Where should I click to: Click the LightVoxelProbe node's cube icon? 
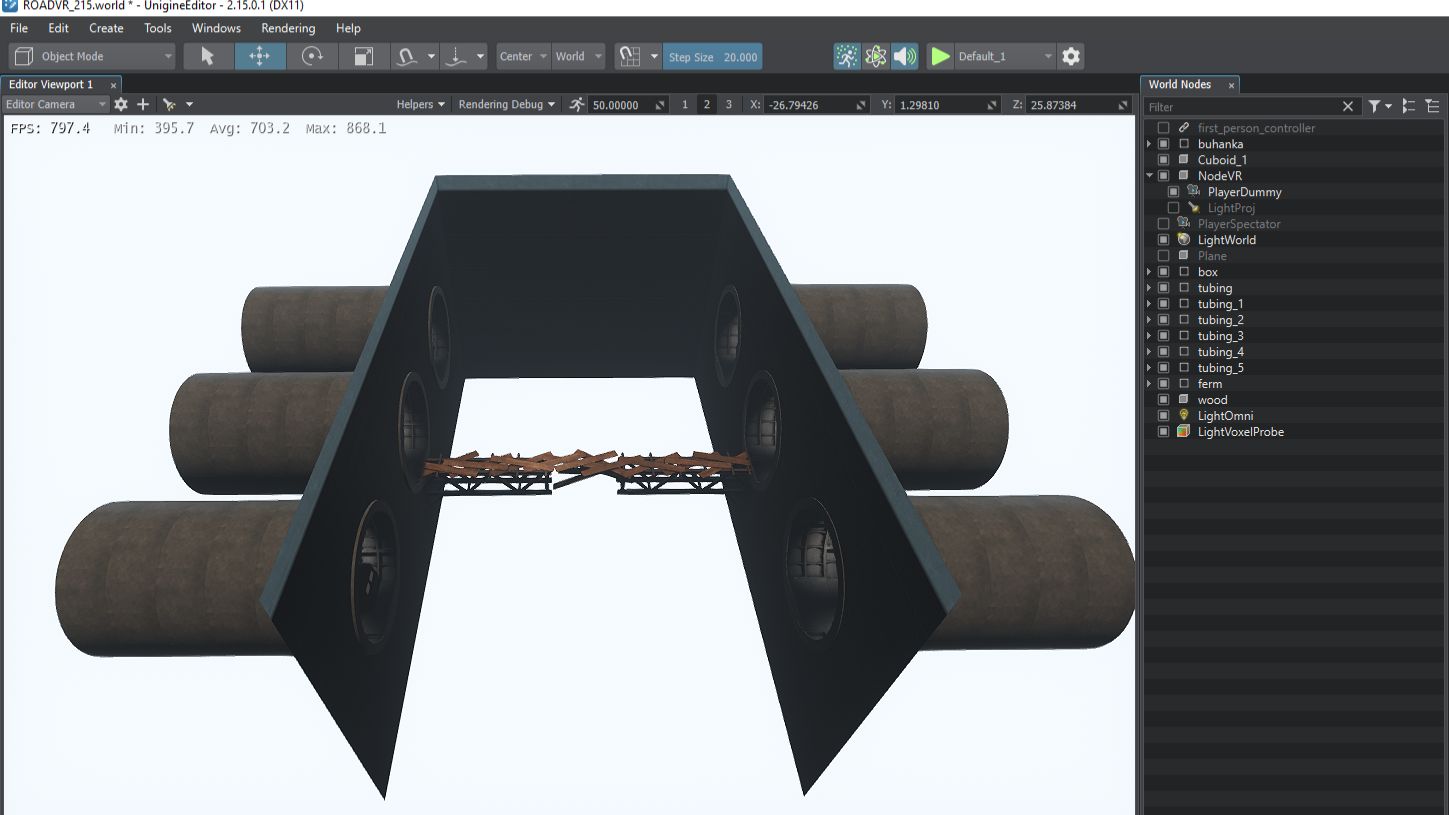[1184, 432]
